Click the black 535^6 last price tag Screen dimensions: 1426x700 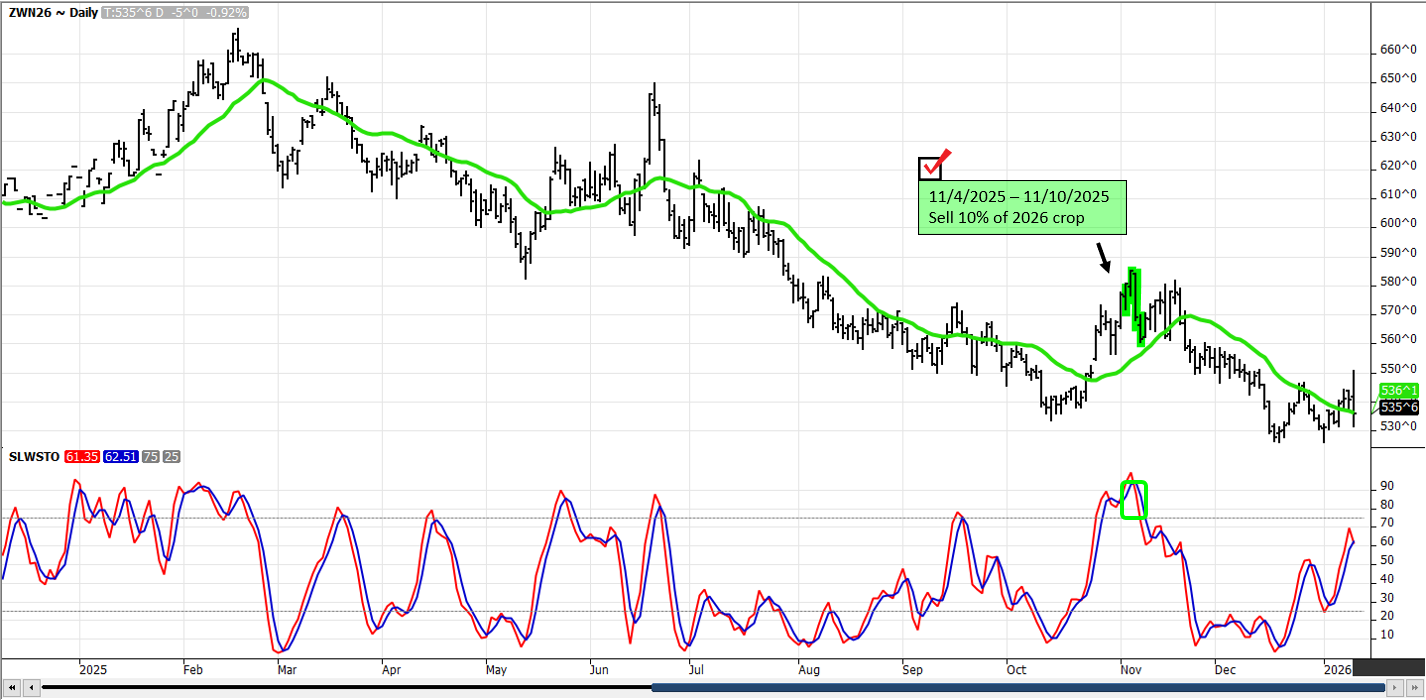click(x=1398, y=407)
